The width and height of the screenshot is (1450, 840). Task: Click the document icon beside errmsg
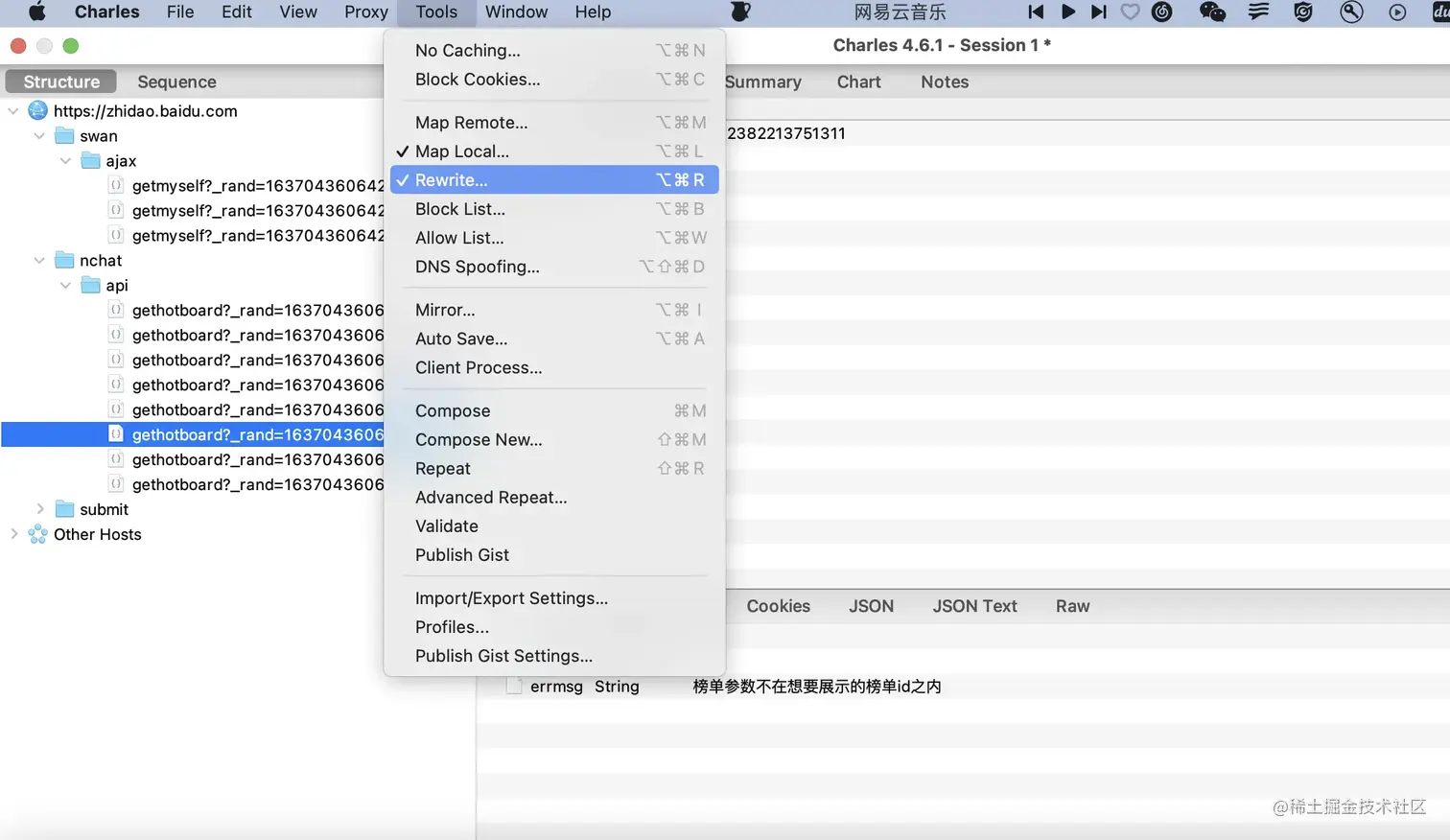pyautogui.click(x=514, y=686)
